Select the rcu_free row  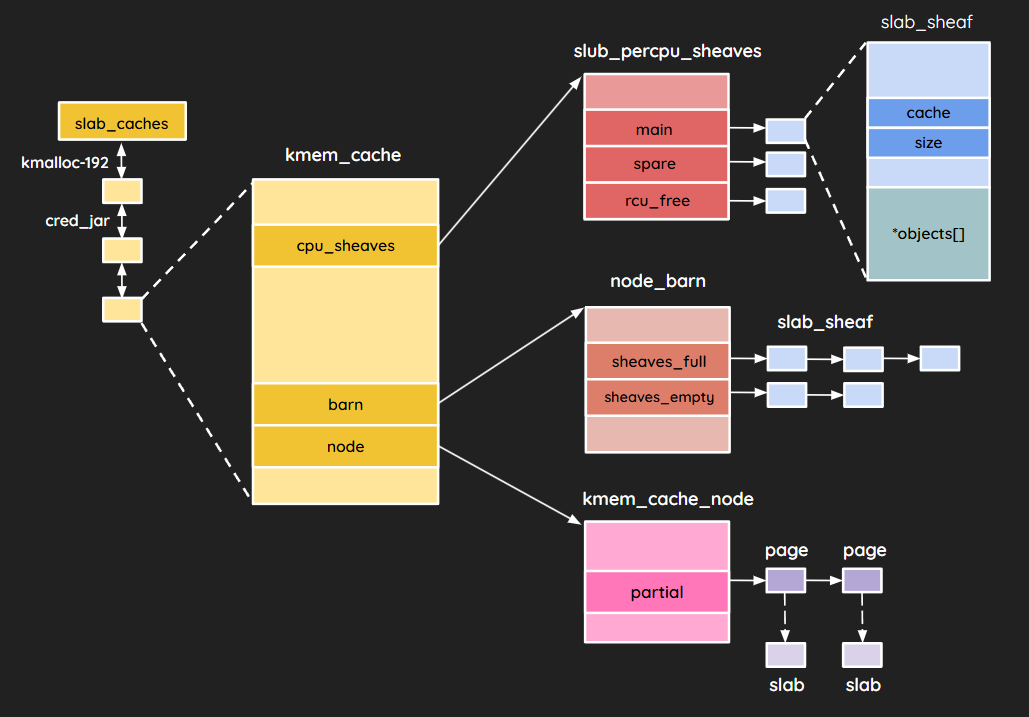[x=656, y=201]
